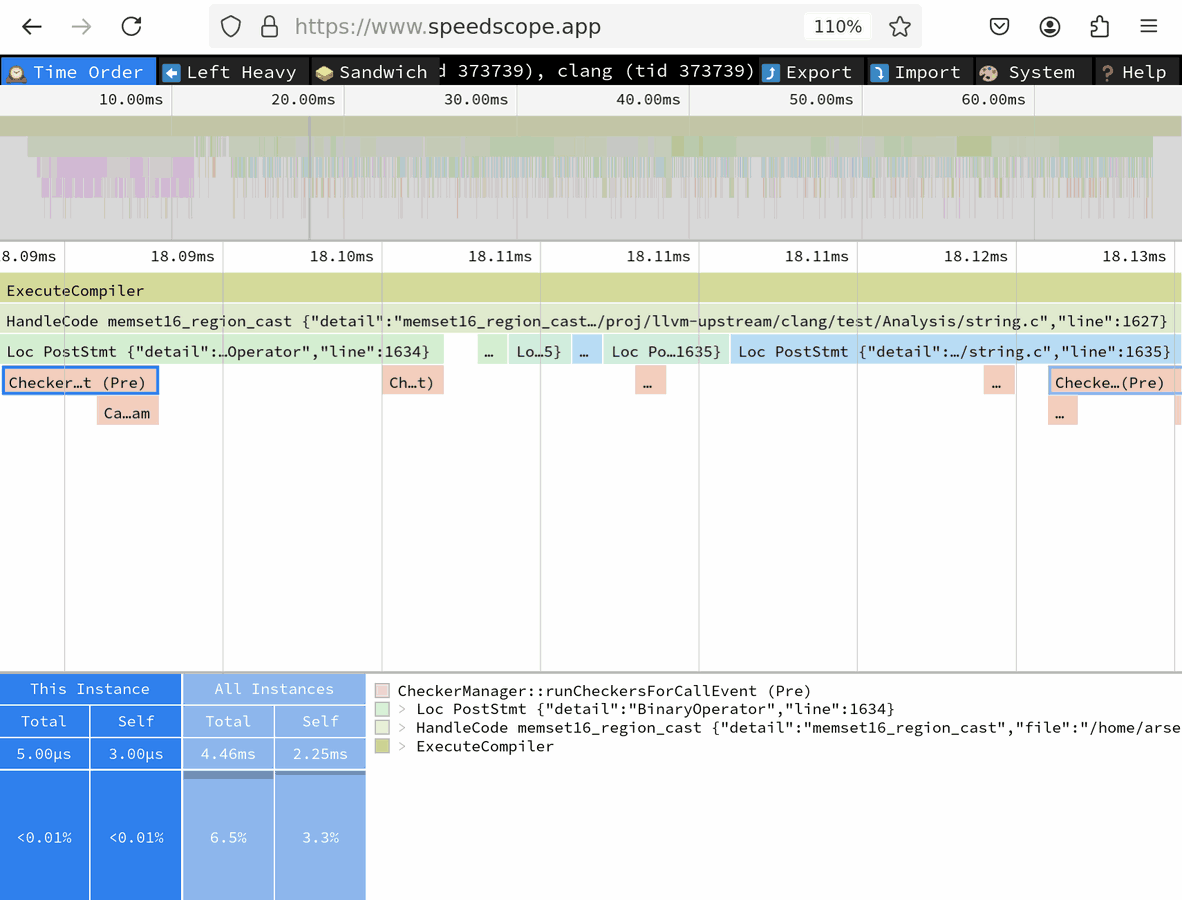
Task: Select the clang thread profile title
Action: [x=600, y=71]
